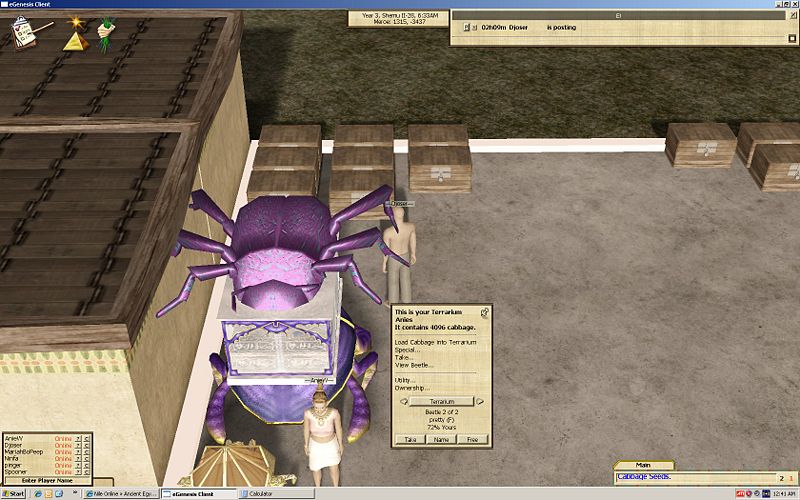The height and width of the screenshot is (500, 800).
Task: Launch Internet Explorer from quick launch
Action: [x=37, y=494]
